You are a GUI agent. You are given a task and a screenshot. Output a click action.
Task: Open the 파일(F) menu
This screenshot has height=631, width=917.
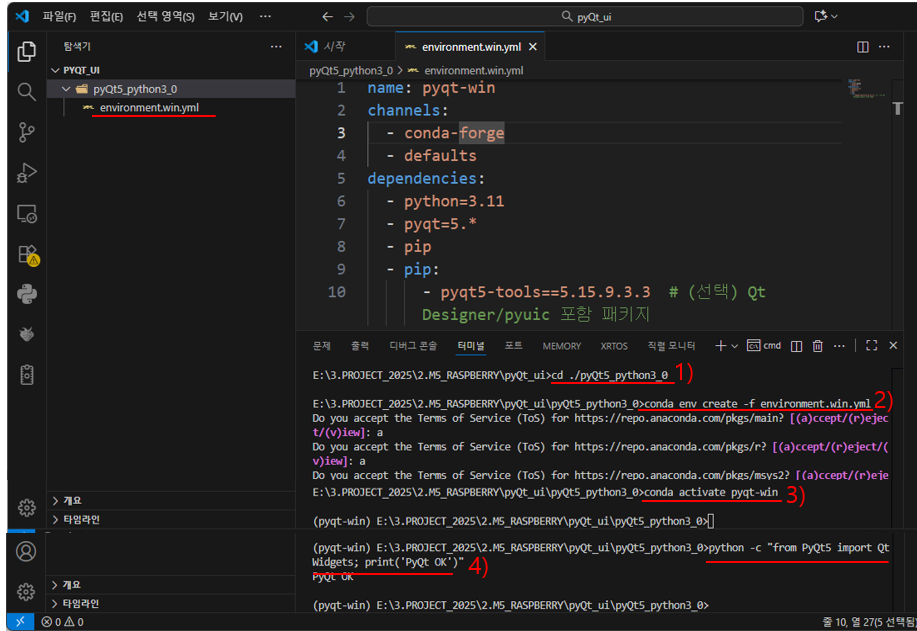[x=60, y=16]
